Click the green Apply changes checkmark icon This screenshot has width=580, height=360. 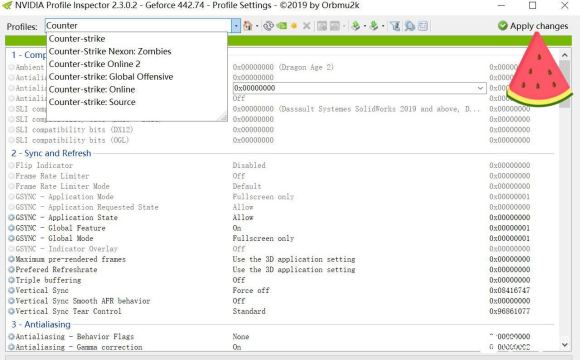[x=502, y=26]
